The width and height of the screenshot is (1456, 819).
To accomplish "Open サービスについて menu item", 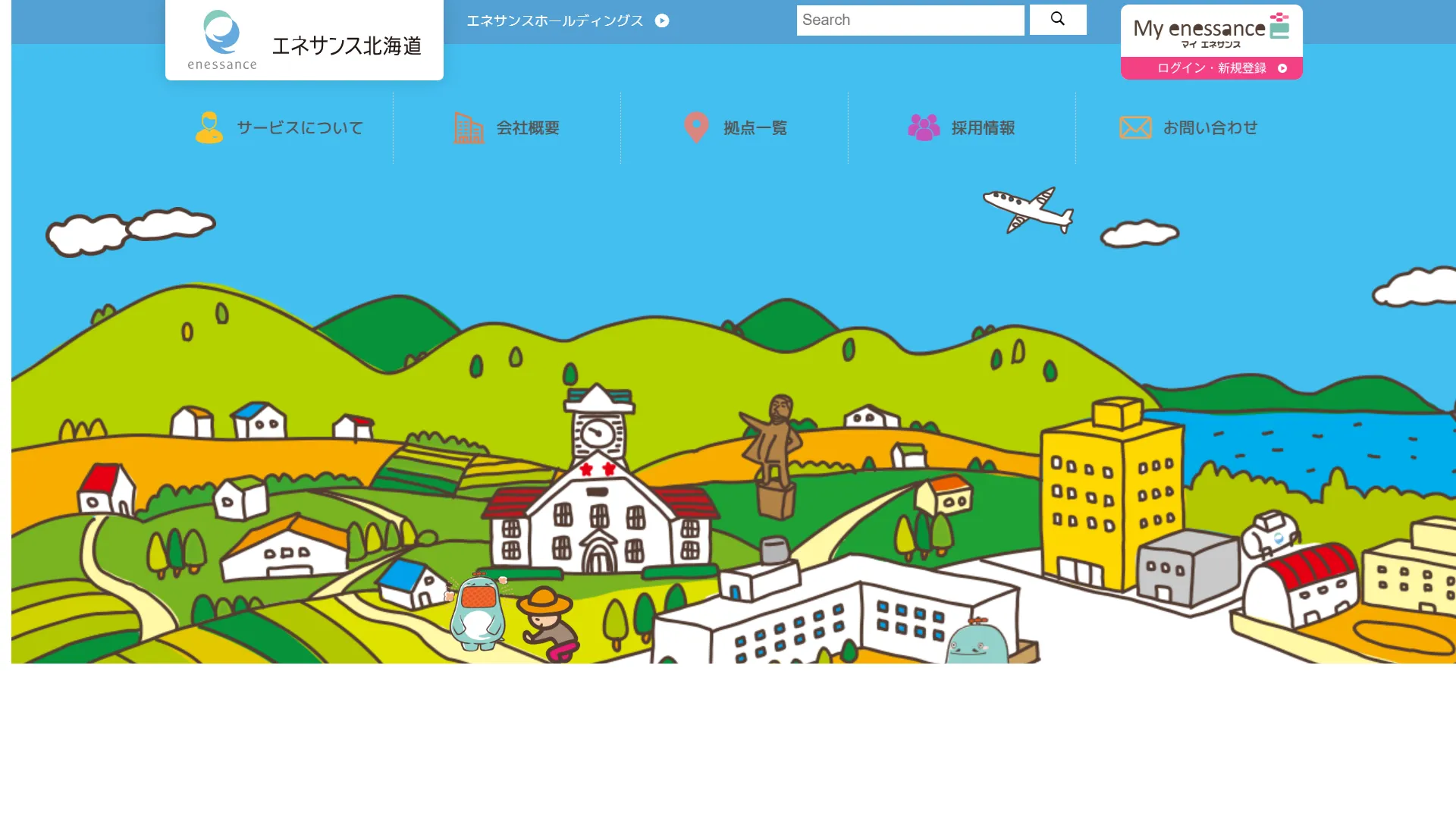I will 279,127.
